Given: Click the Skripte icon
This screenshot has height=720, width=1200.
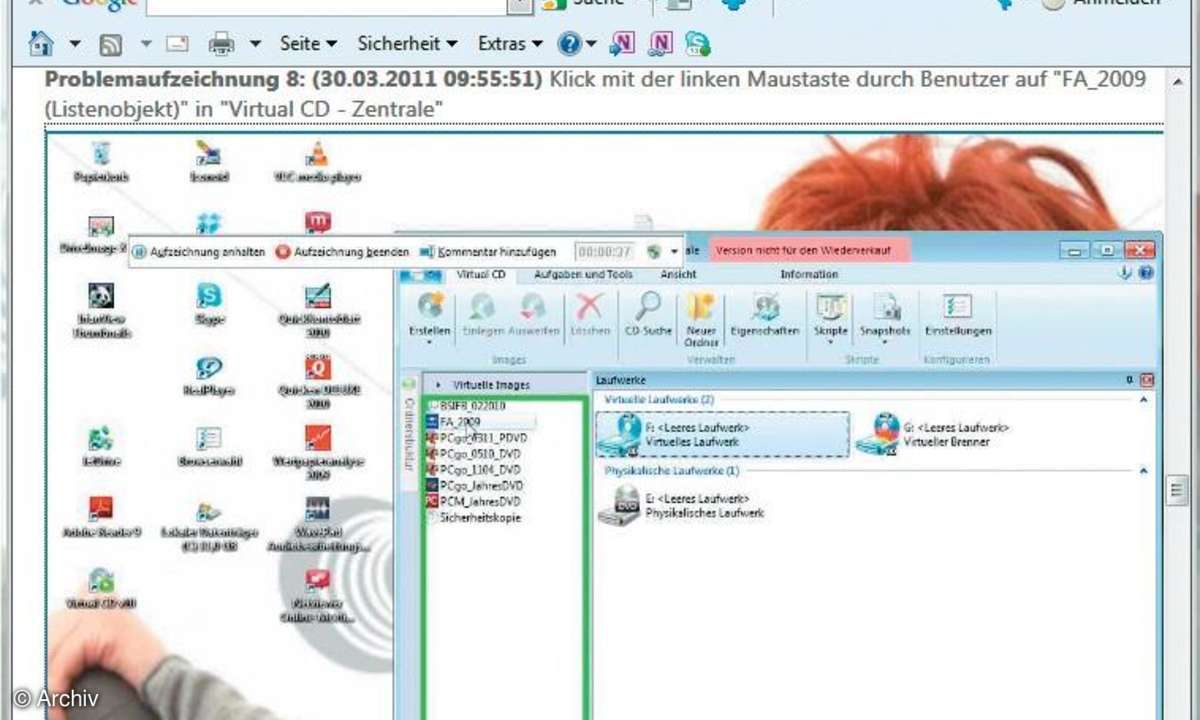Looking at the screenshot, I should [831, 306].
